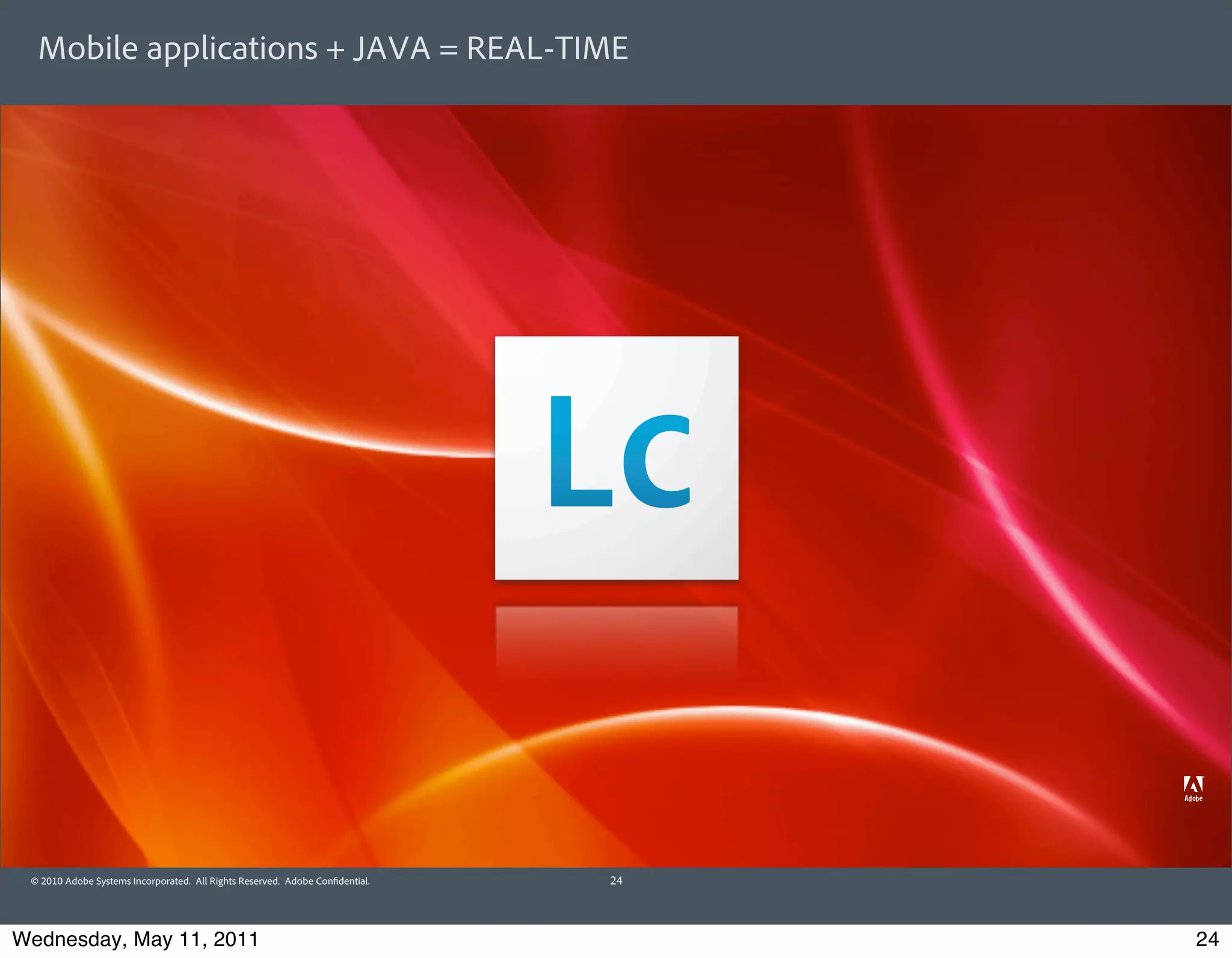Click the slide number 24 in the footer bar
The height and width of the screenshot is (958, 1232).
click(616, 880)
